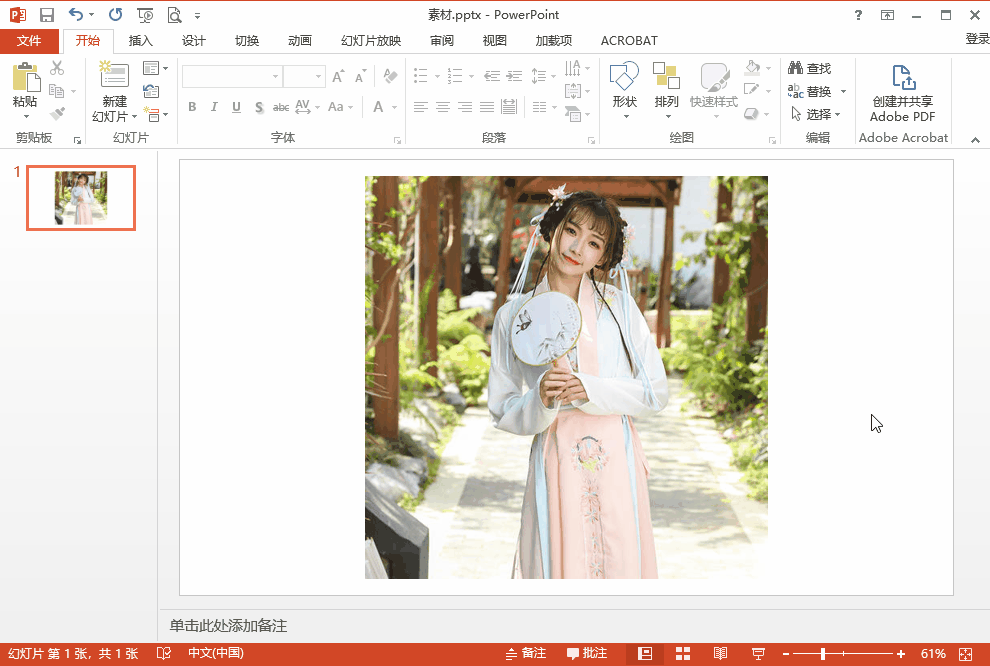Decrease the list indent level
This screenshot has width=990, height=666.
pyautogui.click(x=492, y=76)
